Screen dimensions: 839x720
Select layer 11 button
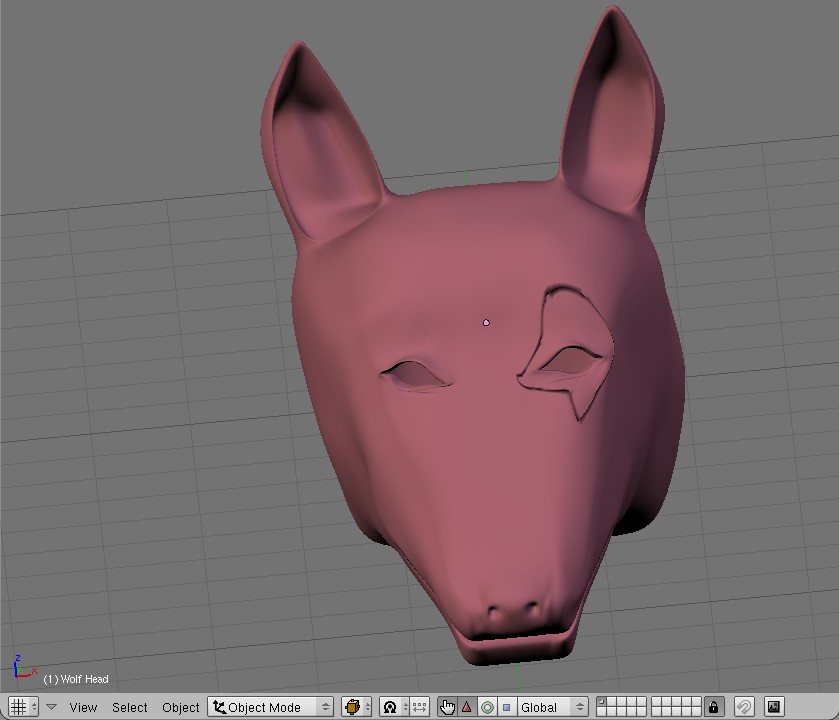[601, 712]
